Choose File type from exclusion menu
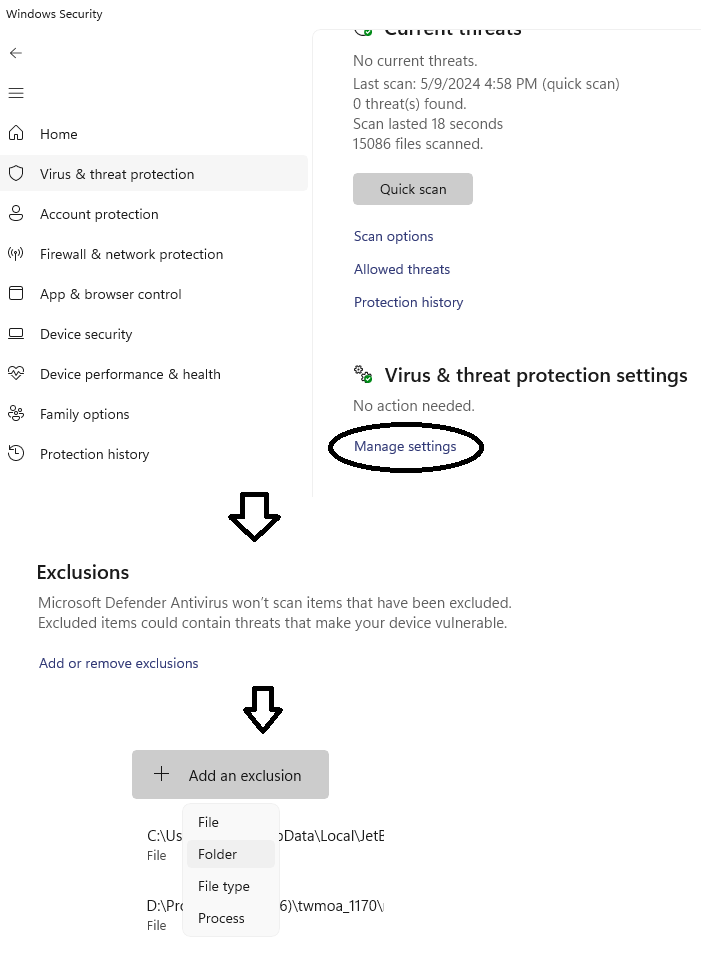 coord(224,886)
